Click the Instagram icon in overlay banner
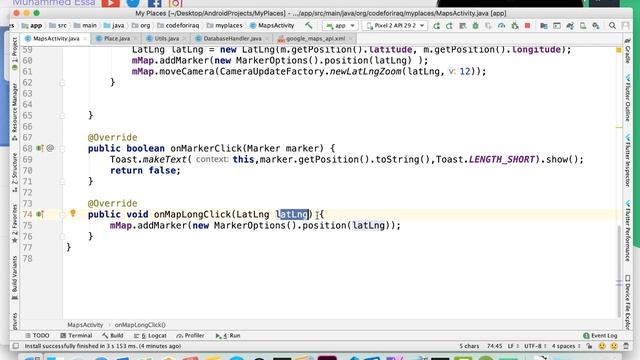Image resolution: width=640 pixels, height=360 pixels. pyautogui.click(x=176, y=3)
